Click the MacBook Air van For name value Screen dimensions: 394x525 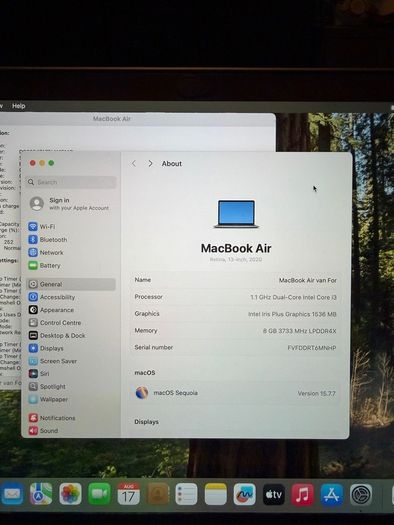(x=308, y=280)
